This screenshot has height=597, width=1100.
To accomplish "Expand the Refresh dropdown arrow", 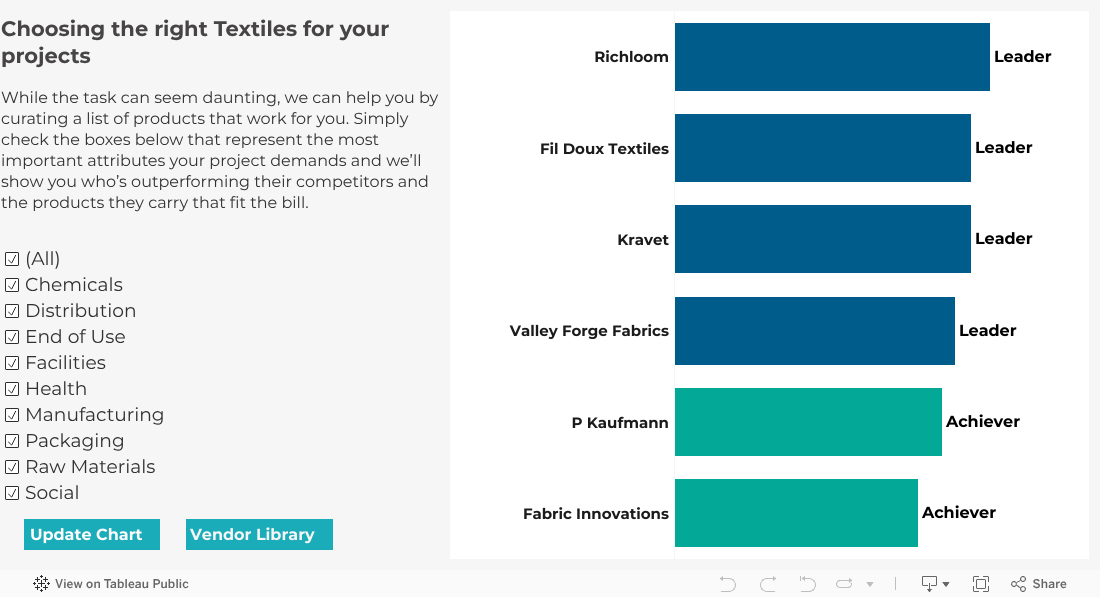I will [x=870, y=584].
